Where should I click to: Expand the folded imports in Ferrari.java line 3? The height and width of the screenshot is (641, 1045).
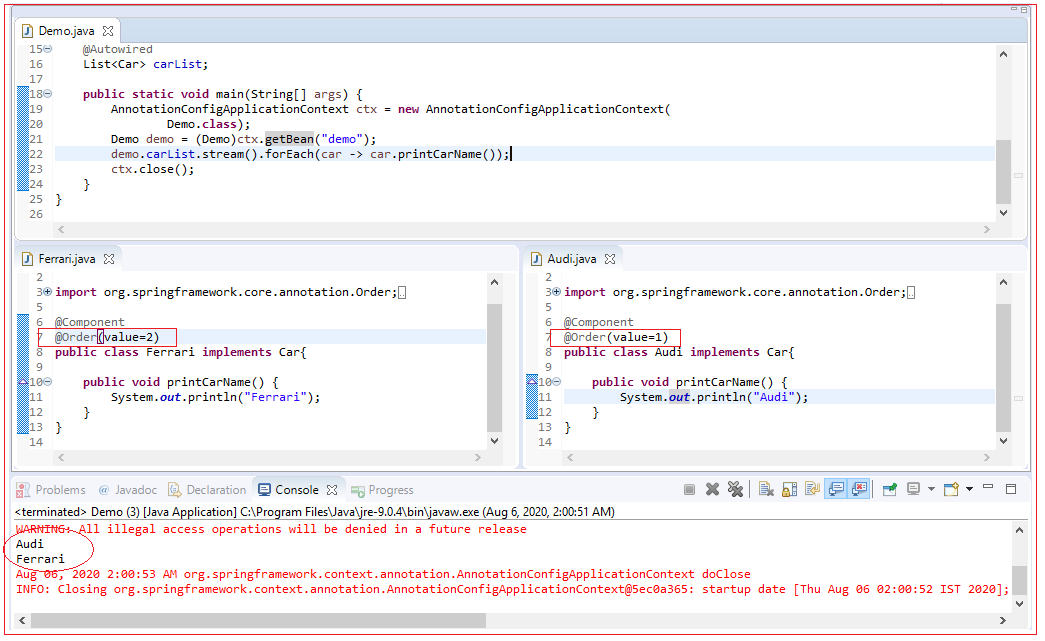click(48, 292)
